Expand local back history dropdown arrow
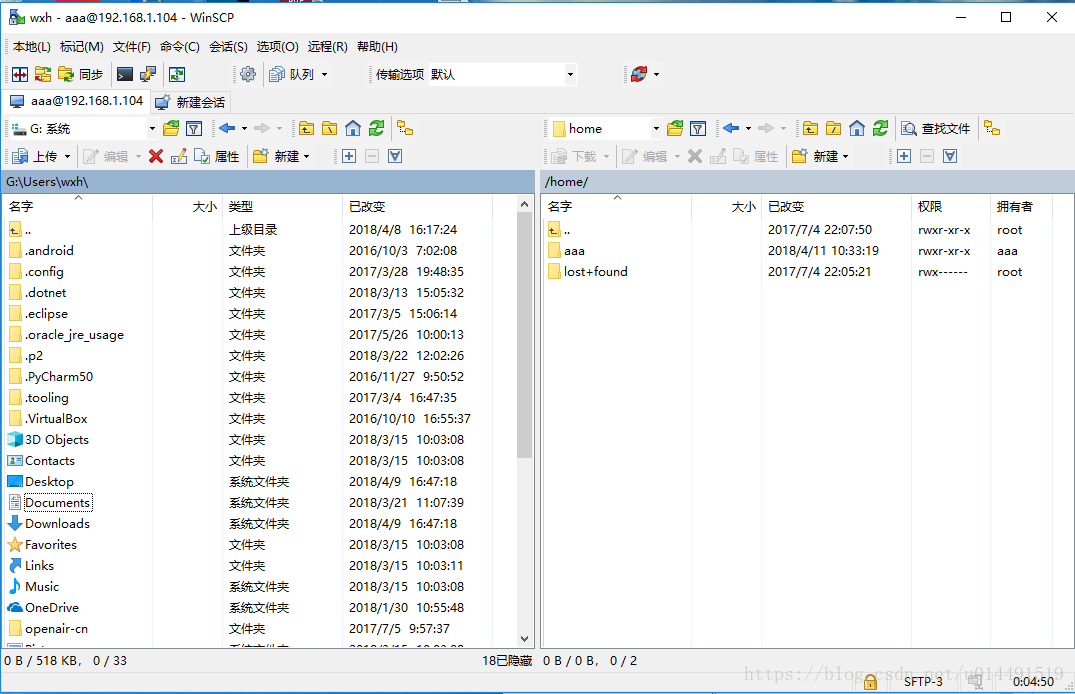 click(x=244, y=128)
